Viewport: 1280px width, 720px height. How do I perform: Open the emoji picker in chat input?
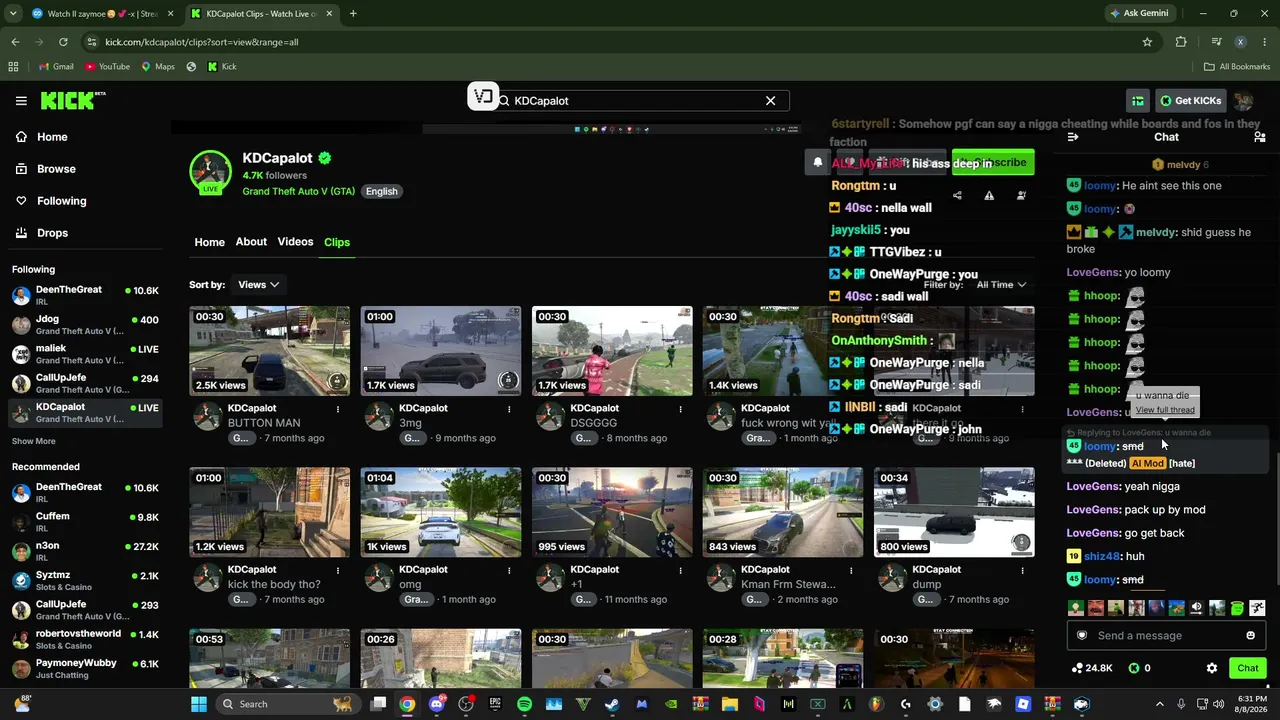click(1250, 636)
